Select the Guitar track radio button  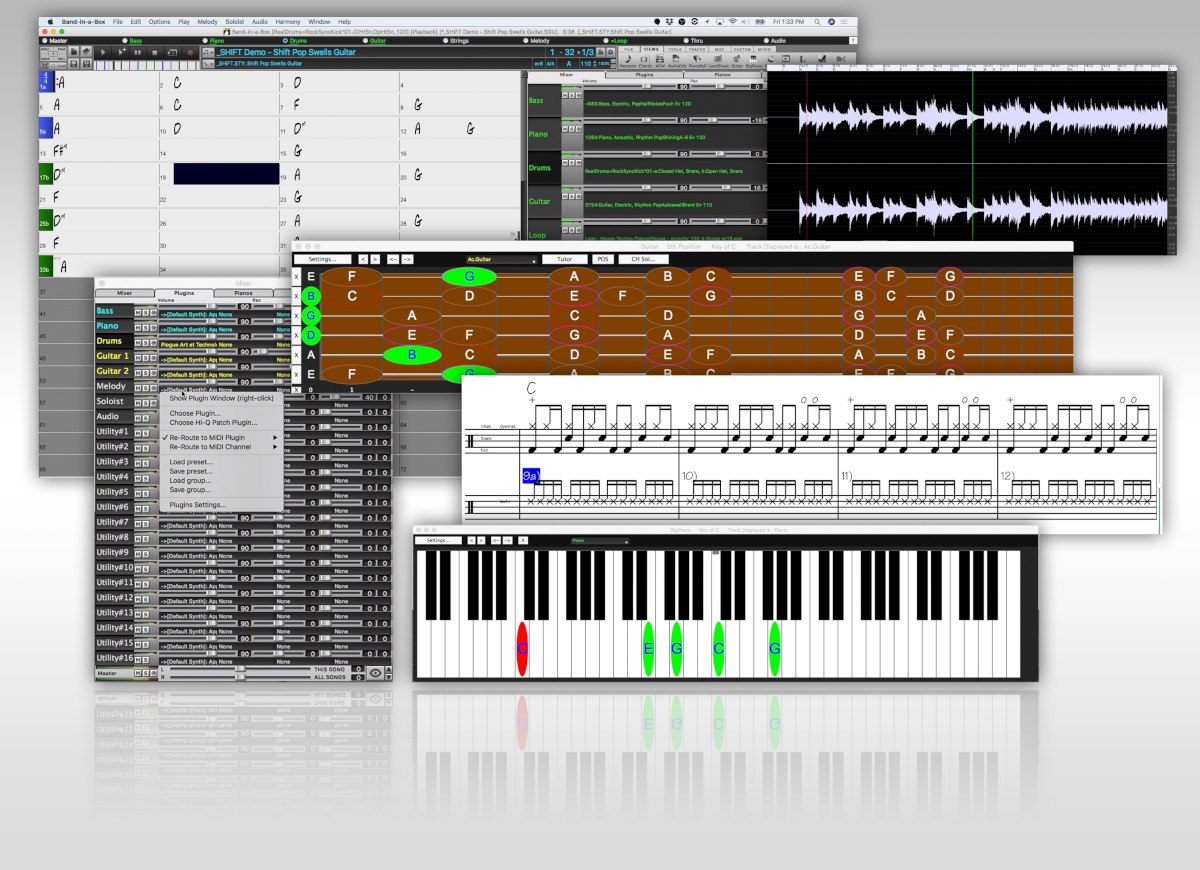tap(364, 41)
